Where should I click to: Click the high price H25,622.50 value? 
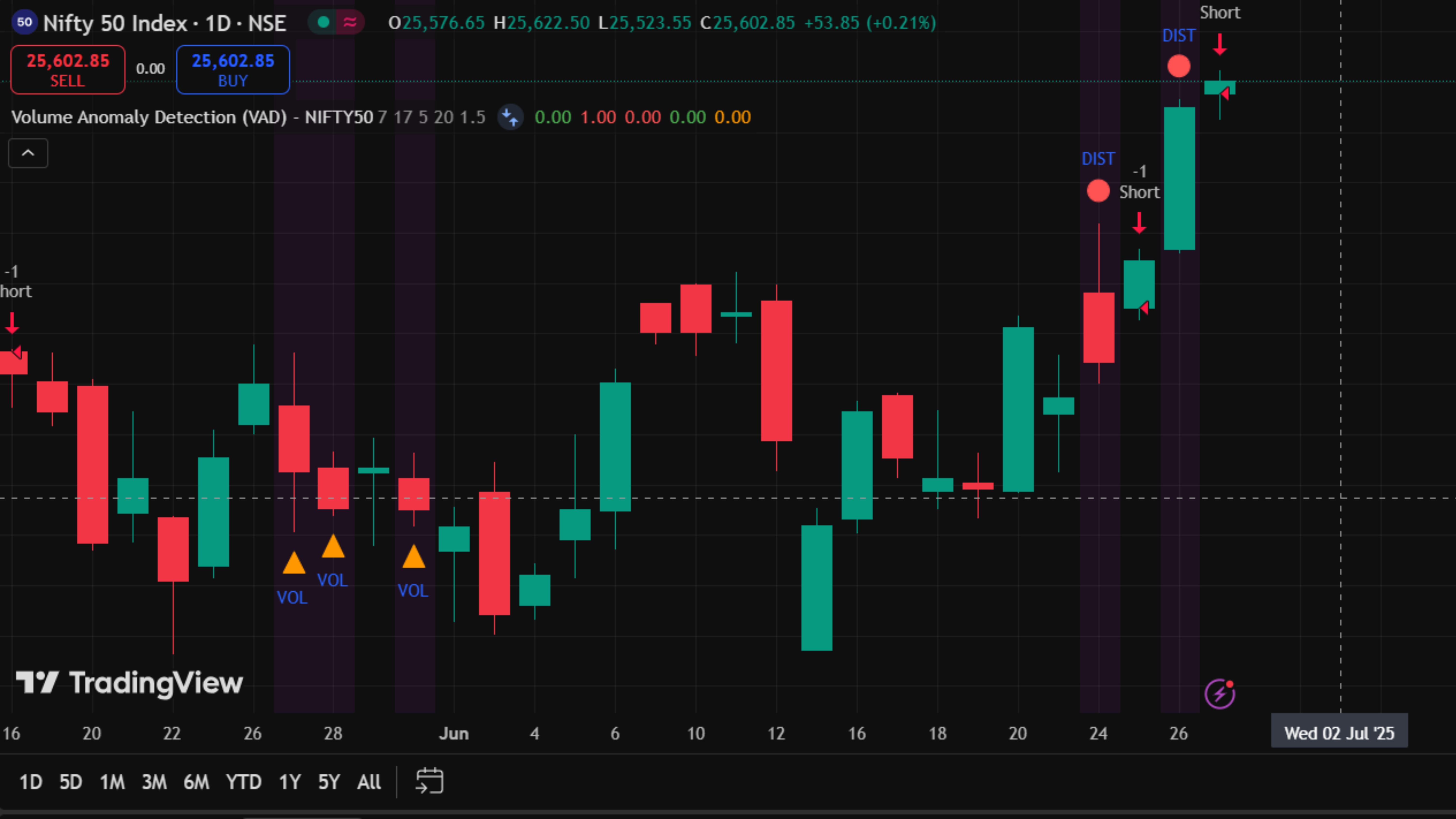[x=541, y=23]
